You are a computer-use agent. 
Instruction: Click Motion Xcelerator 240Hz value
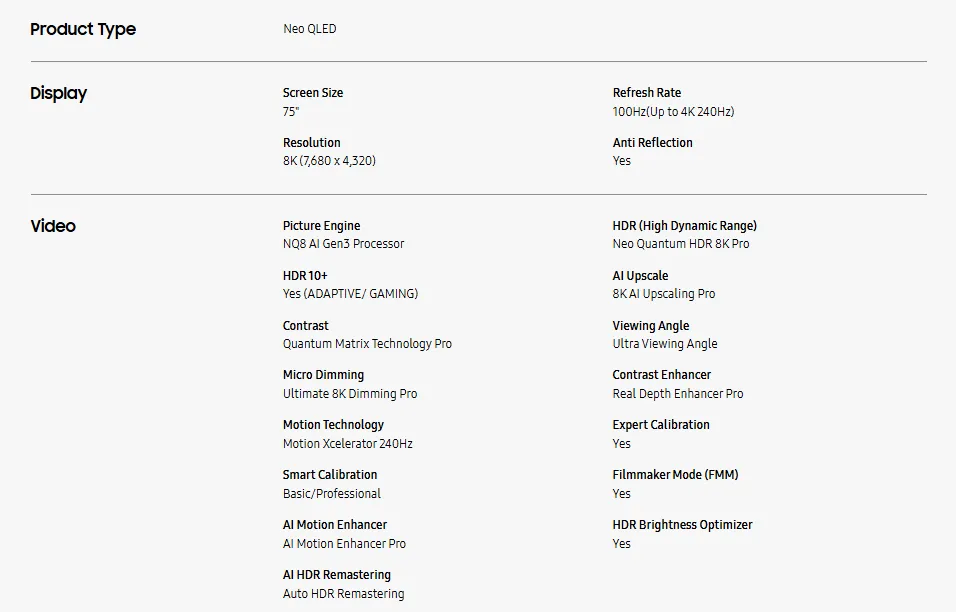pos(348,444)
